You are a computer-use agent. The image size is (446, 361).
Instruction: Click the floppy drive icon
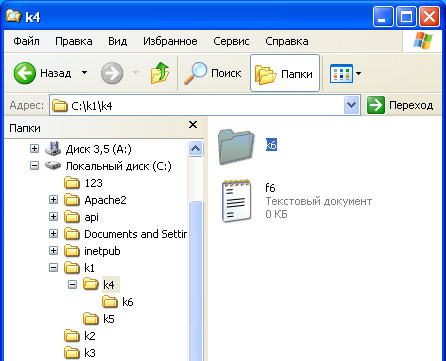[53, 149]
